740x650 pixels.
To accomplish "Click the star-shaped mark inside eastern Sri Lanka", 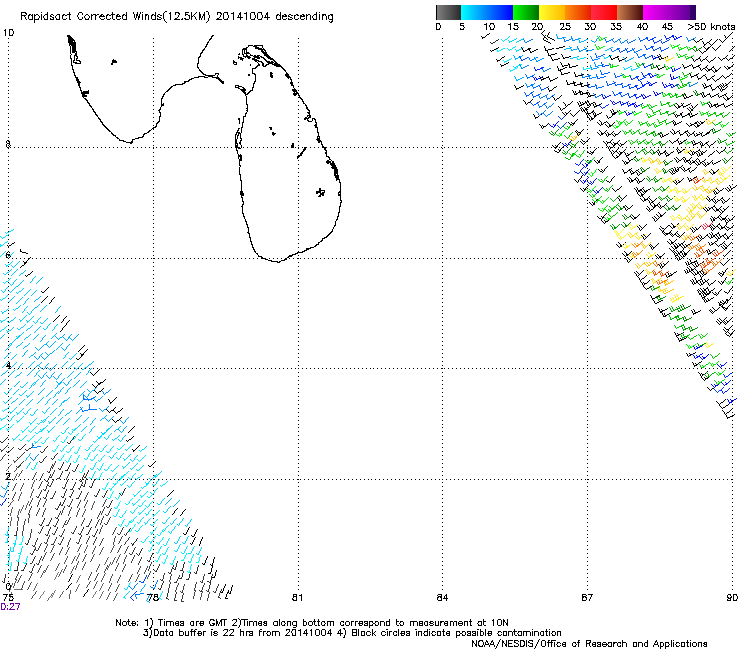I will click(320, 192).
